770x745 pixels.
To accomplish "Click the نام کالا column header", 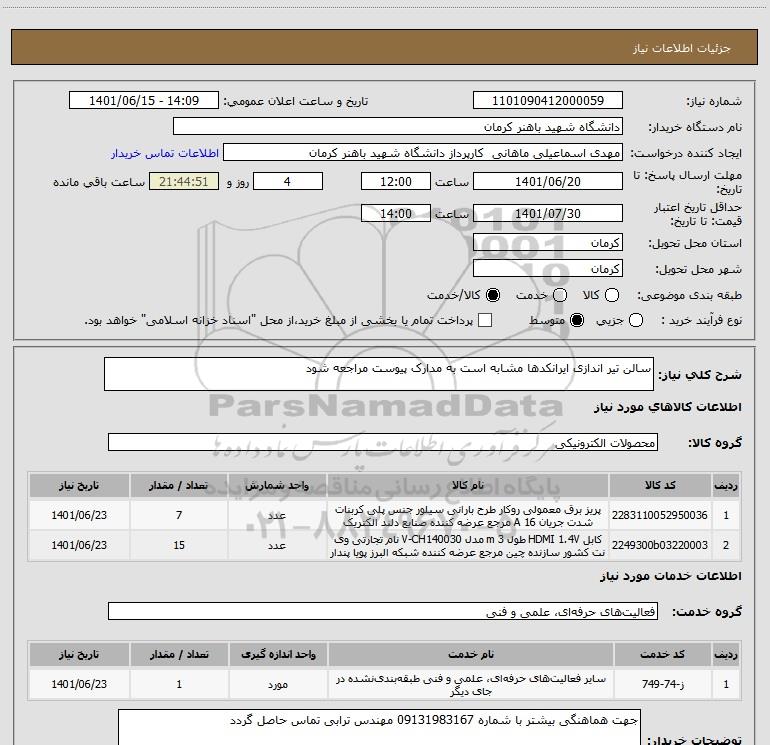I will point(468,486).
